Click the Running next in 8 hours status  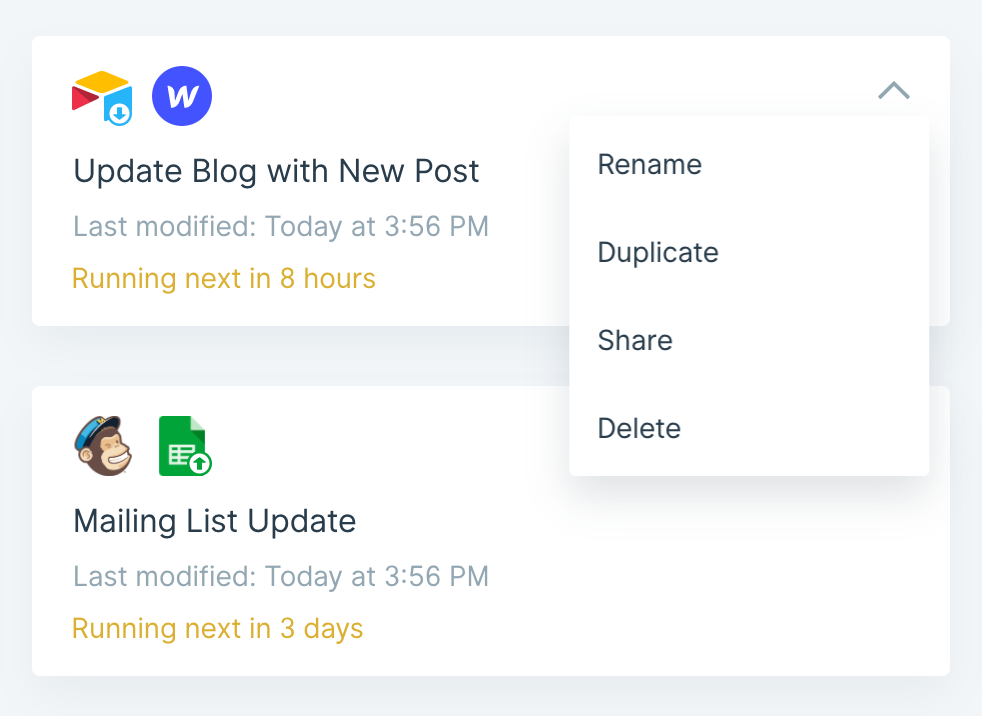(224, 278)
